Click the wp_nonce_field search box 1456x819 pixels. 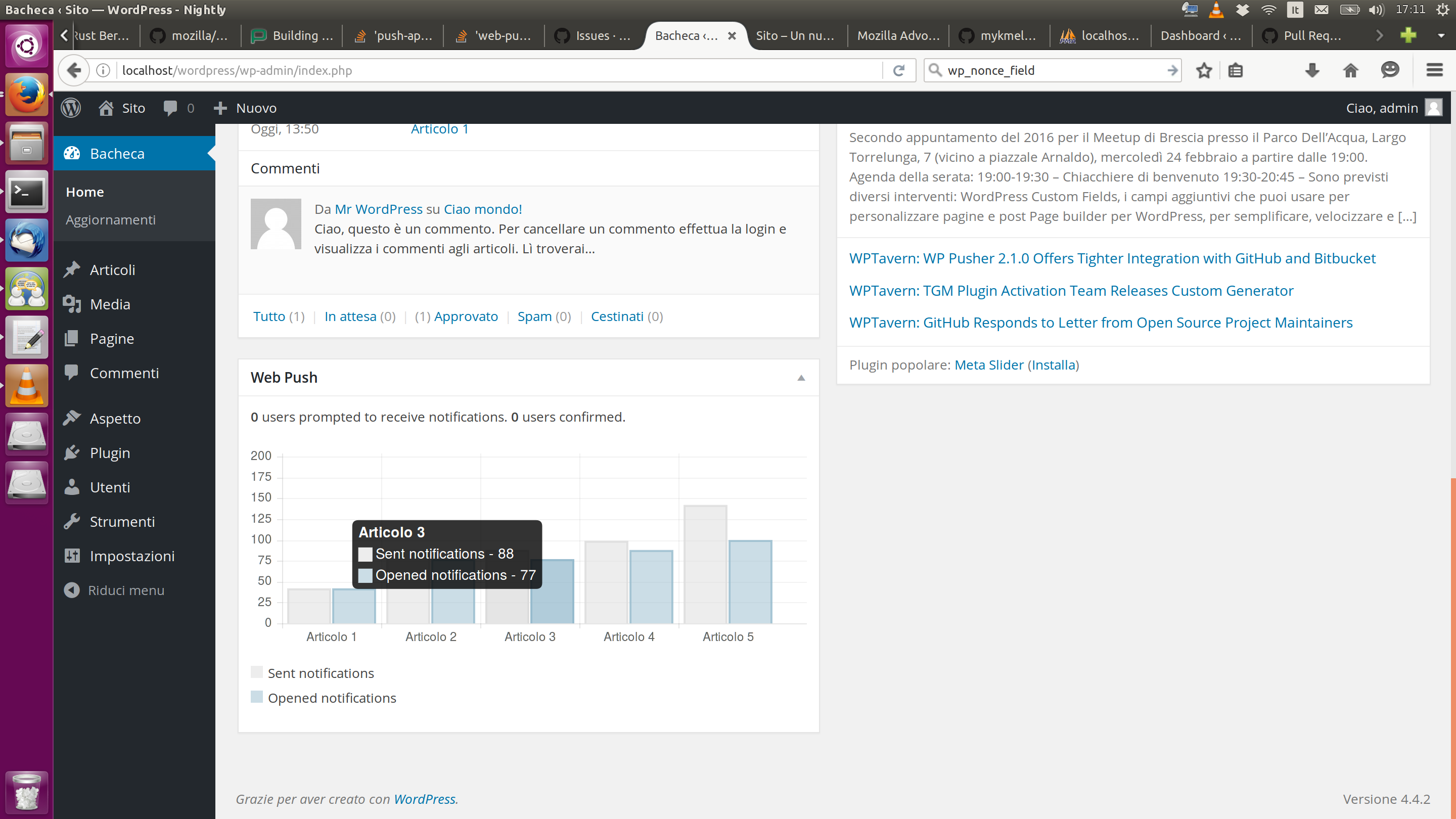coord(1053,70)
